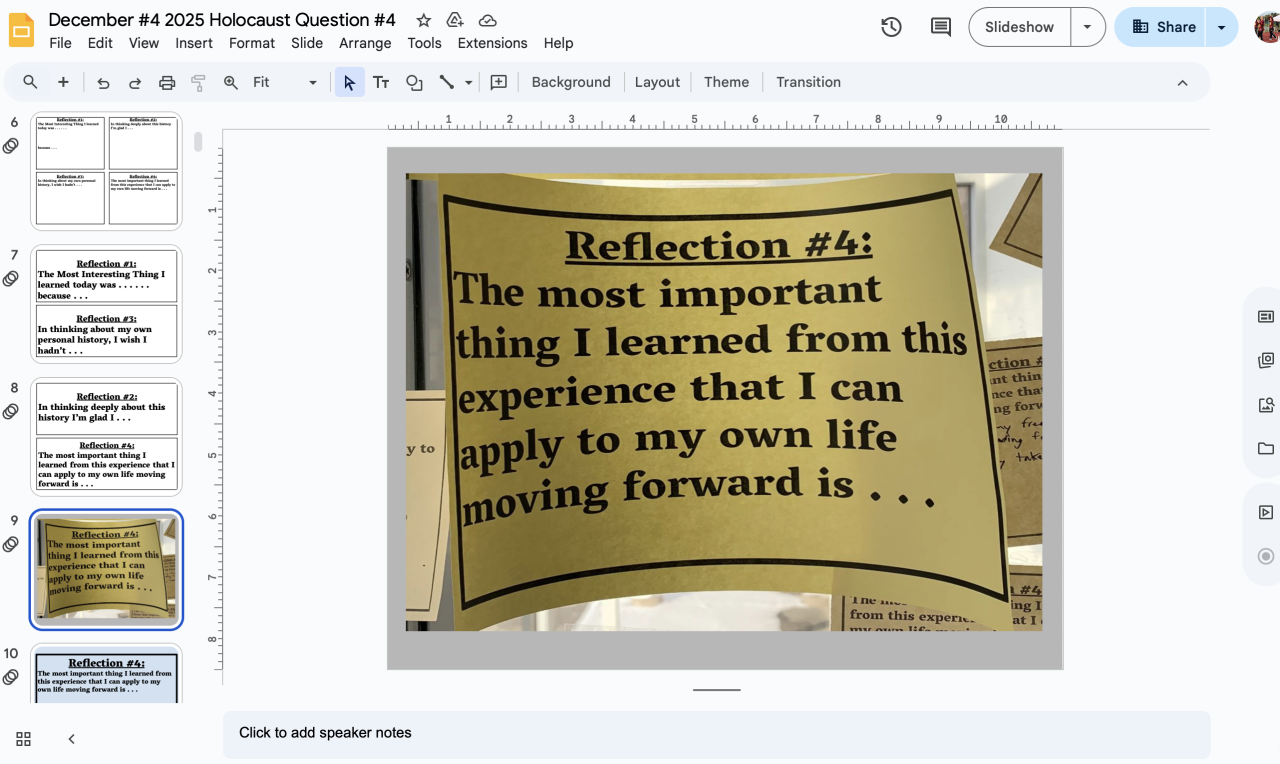Select slide 10 thumbnail
Screen dimensions: 1280x764
point(106,674)
